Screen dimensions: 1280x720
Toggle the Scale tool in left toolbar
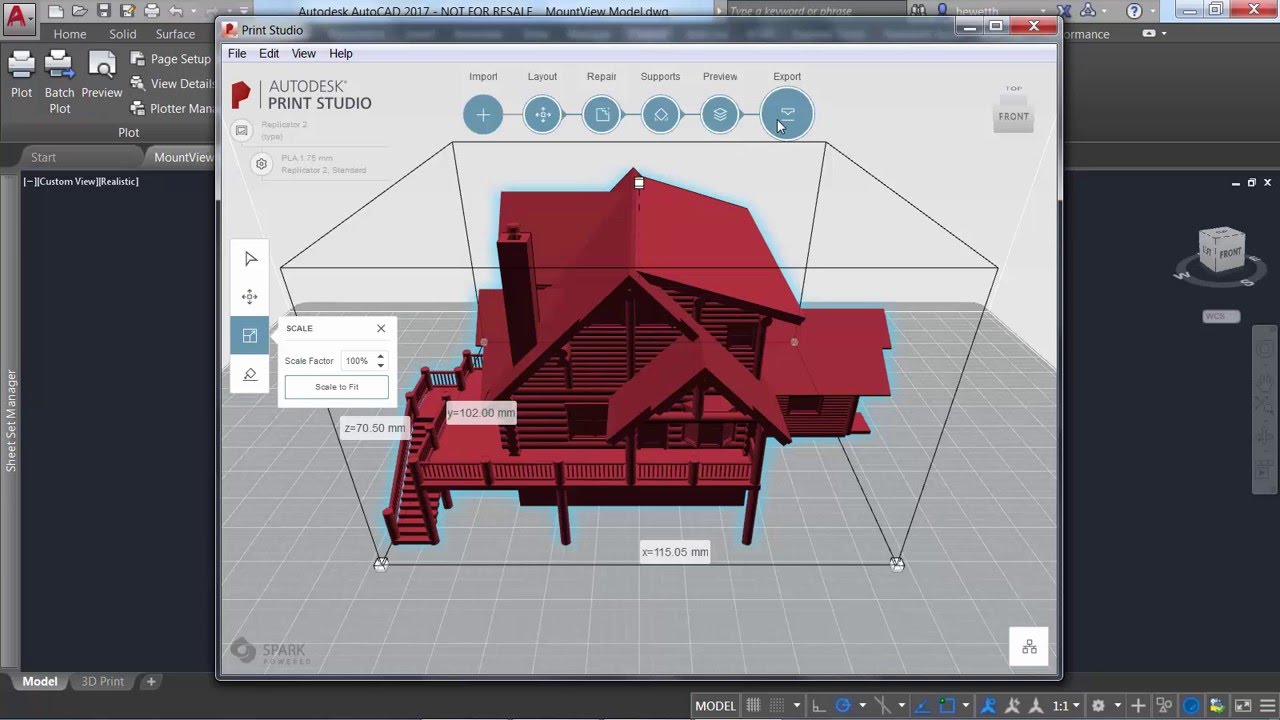[x=250, y=336]
